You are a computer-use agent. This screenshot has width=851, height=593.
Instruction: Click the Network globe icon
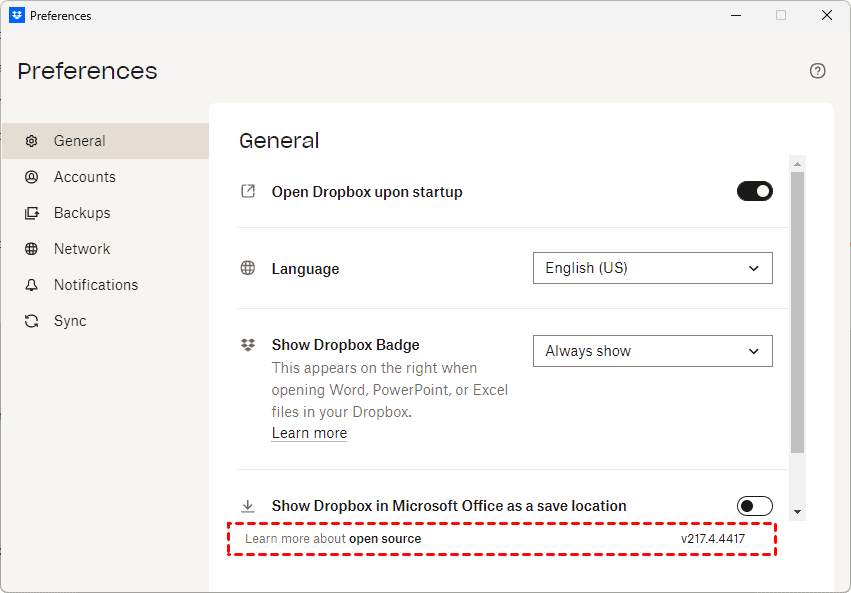pos(32,249)
